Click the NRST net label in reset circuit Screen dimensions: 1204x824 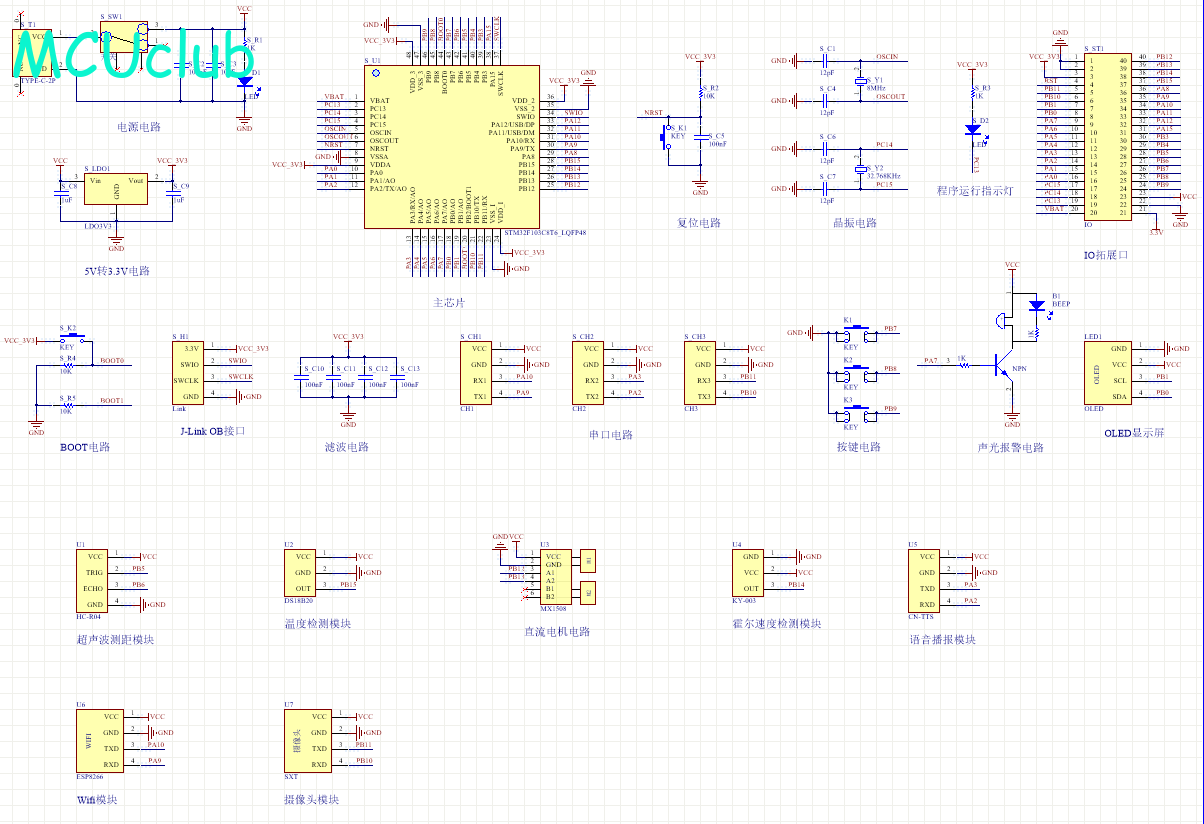pyautogui.click(x=654, y=112)
